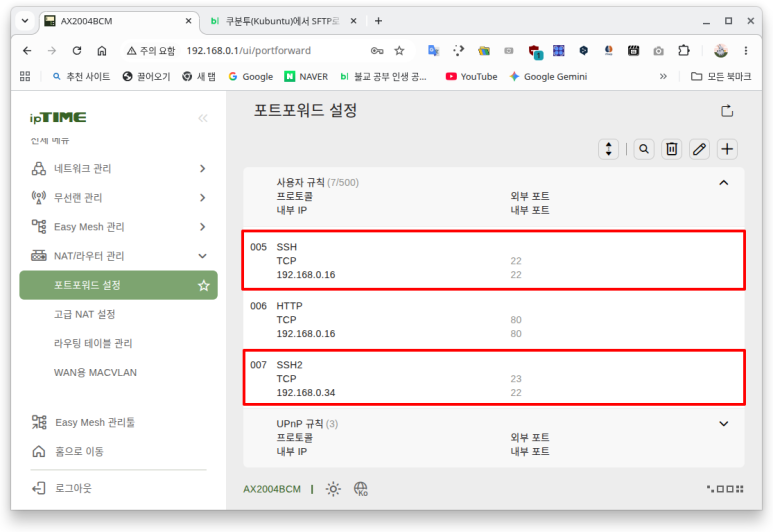Open Chrome three-dot menu
This screenshot has height=532, width=773.
pos(746,50)
